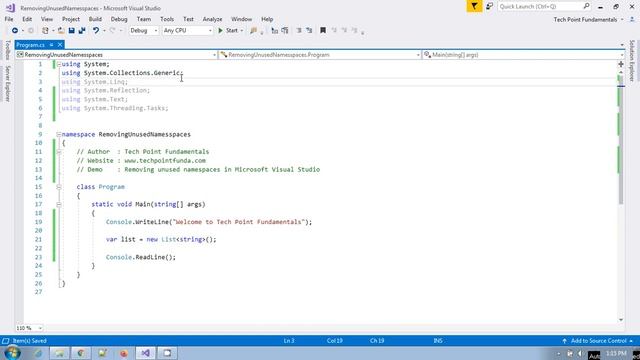Open the Solution Explorer side tab

[x=632, y=61]
